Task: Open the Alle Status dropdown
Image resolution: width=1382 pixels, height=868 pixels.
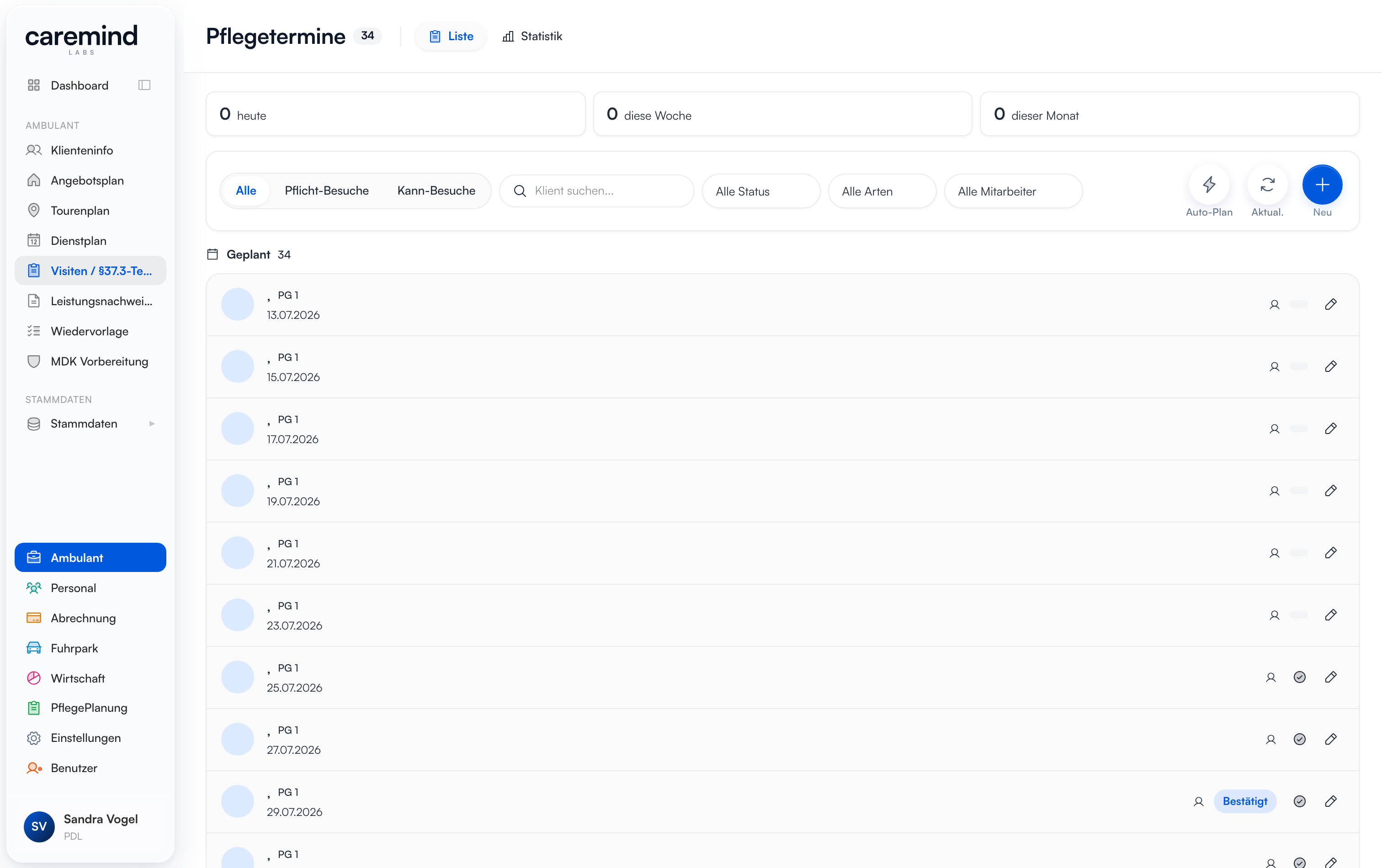Action: click(x=761, y=191)
